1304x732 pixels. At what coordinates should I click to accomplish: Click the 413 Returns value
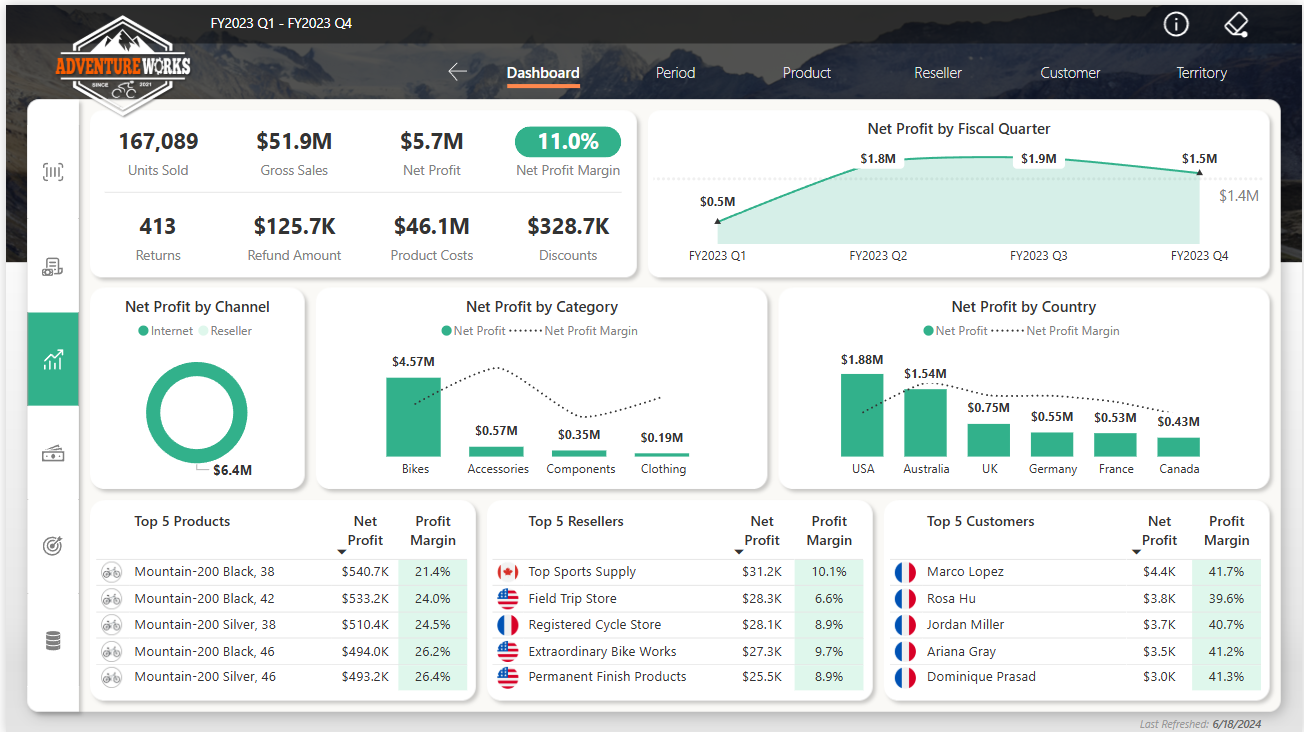[x=158, y=227]
